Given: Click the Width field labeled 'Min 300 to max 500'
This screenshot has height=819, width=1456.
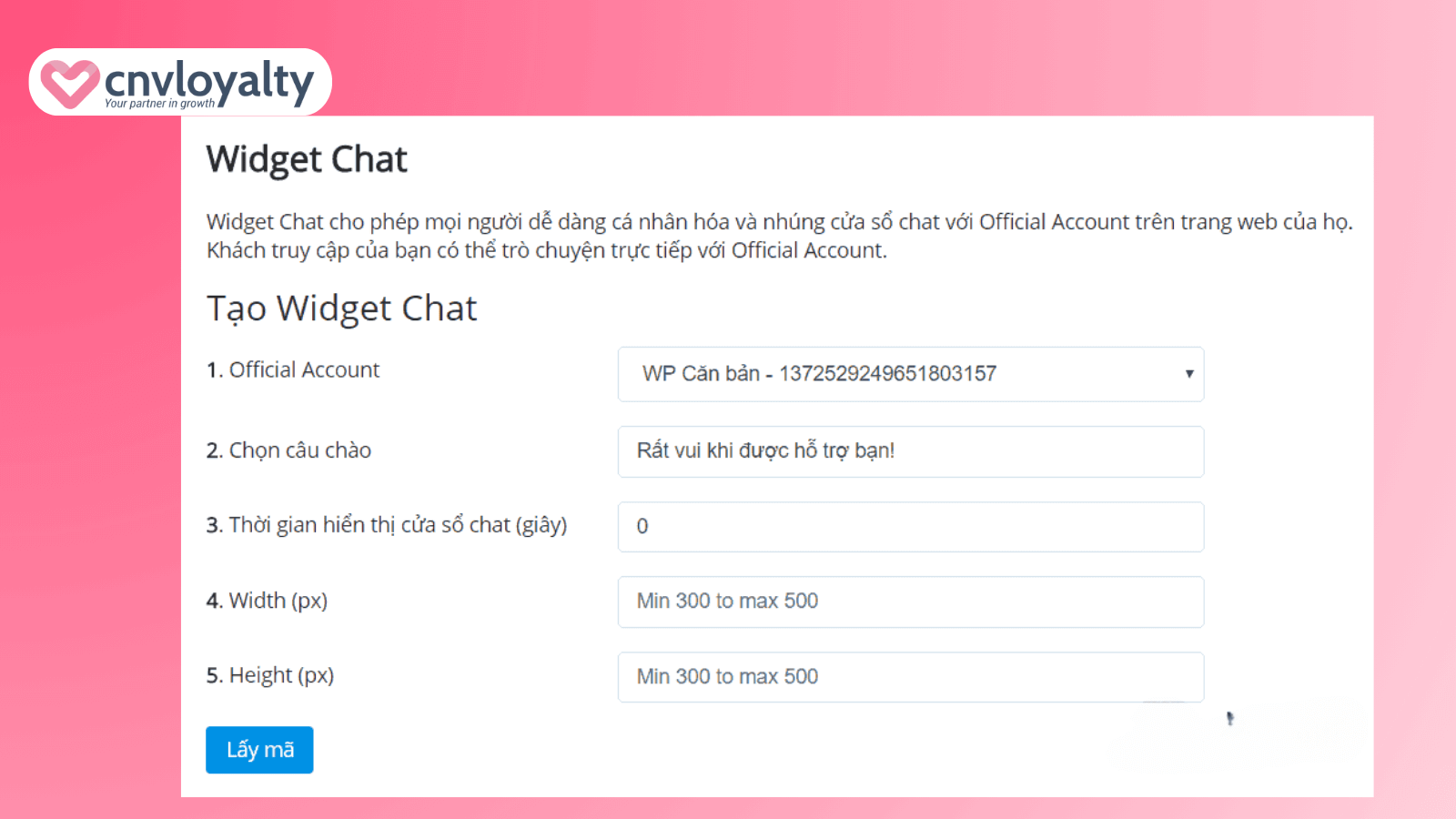Looking at the screenshot, I should [x=910, y=602].
